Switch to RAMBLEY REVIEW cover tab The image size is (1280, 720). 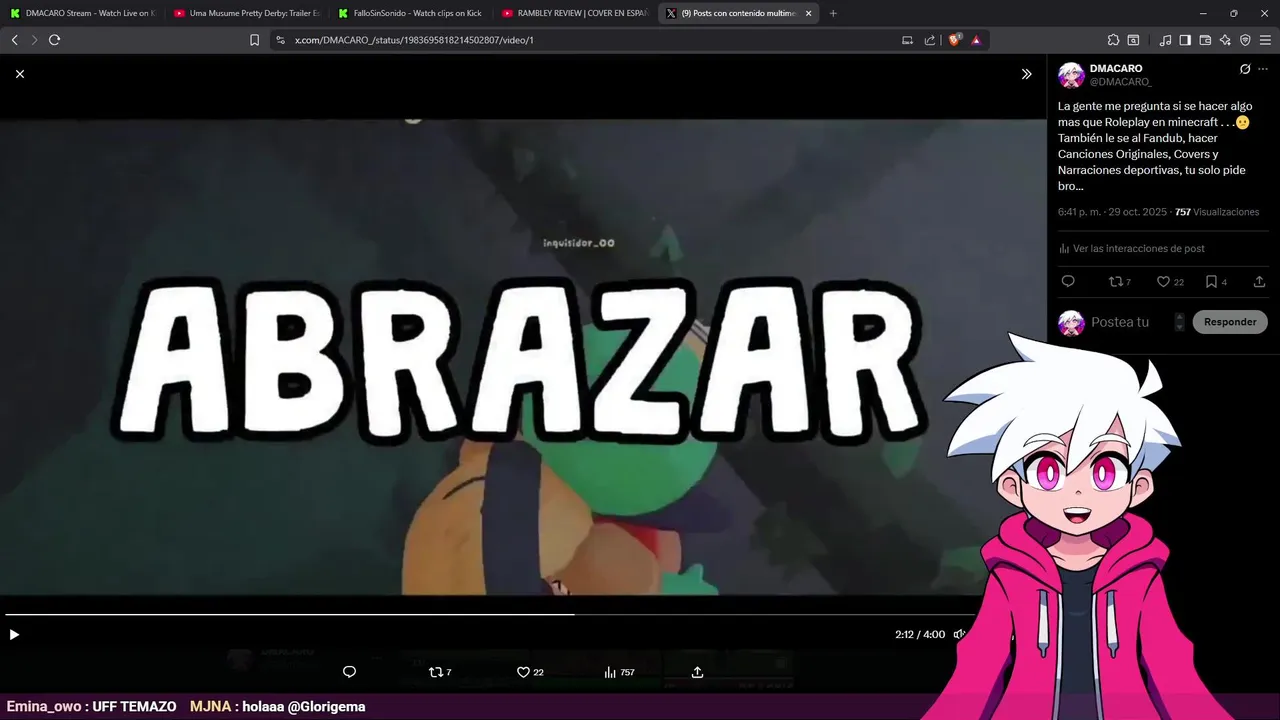575,13
